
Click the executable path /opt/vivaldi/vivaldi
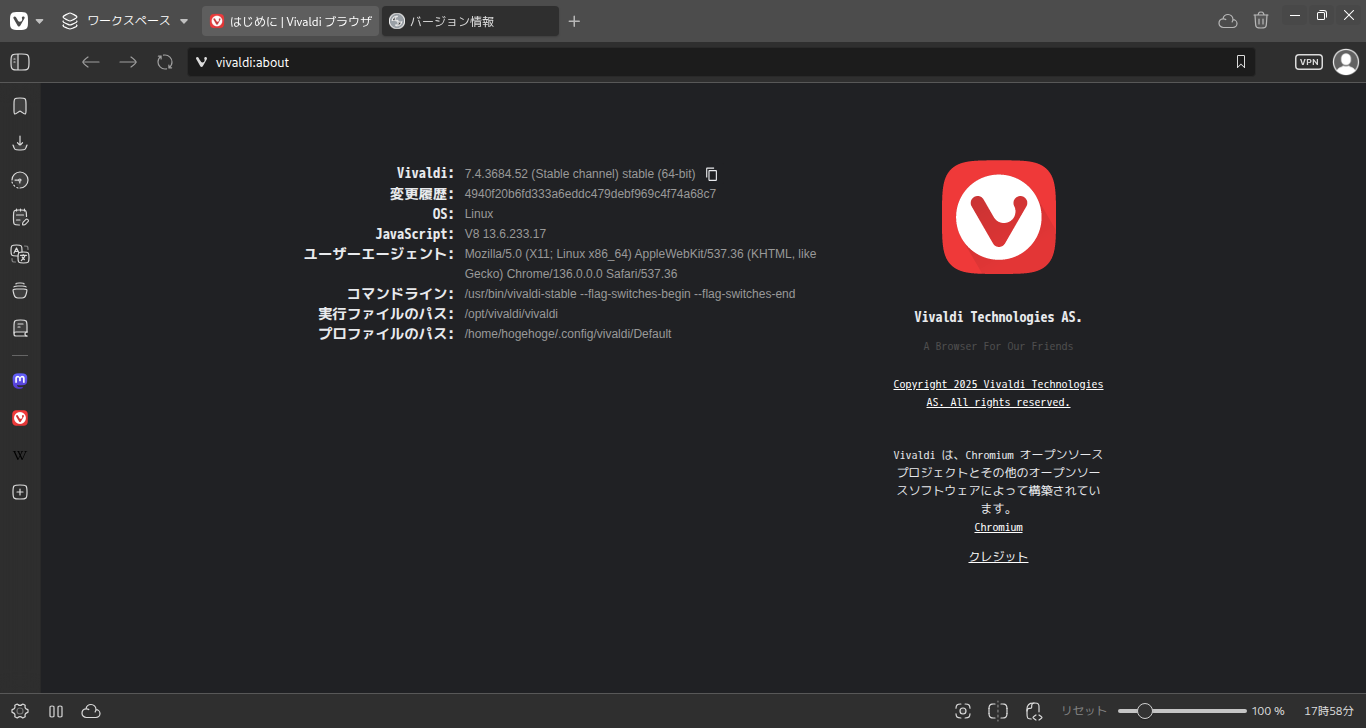511,314
